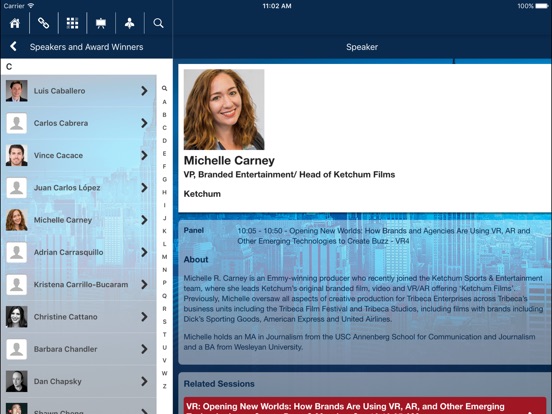Open the chain link icon in toolbar
Image resolution: width=552 pixels, height=414 pixels.
(44, 23)
